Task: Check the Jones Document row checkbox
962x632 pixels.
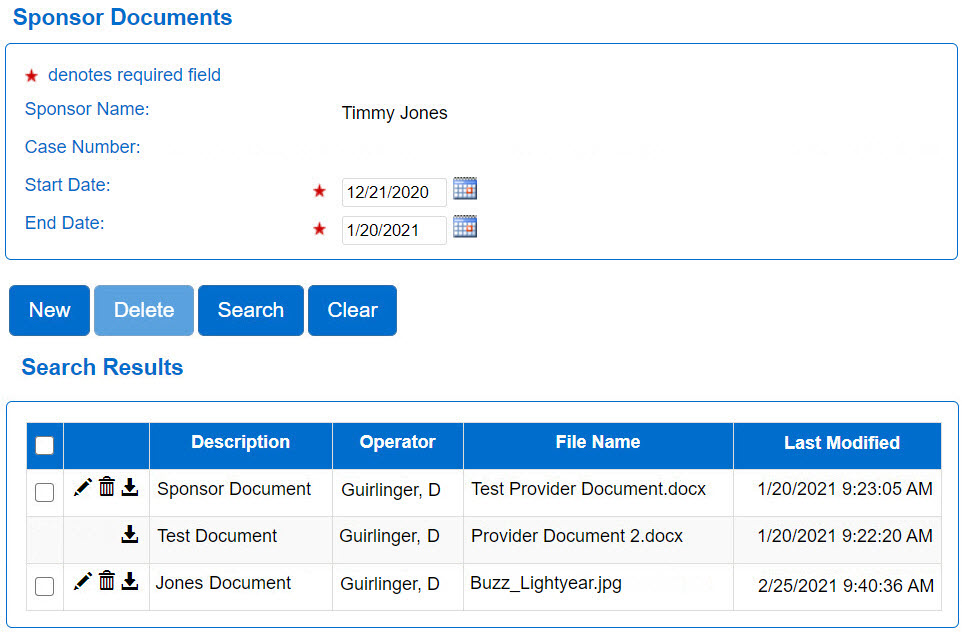Action: (44, 586)
